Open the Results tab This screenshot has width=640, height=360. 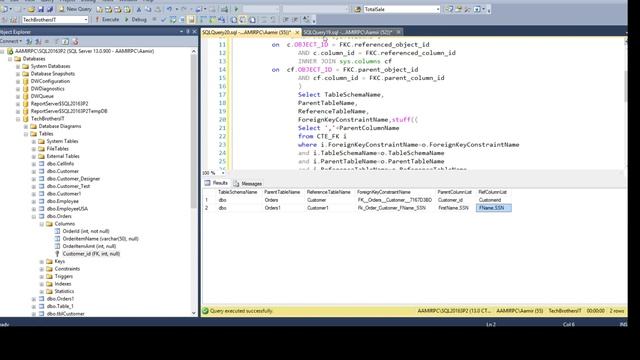pos(216,183)
